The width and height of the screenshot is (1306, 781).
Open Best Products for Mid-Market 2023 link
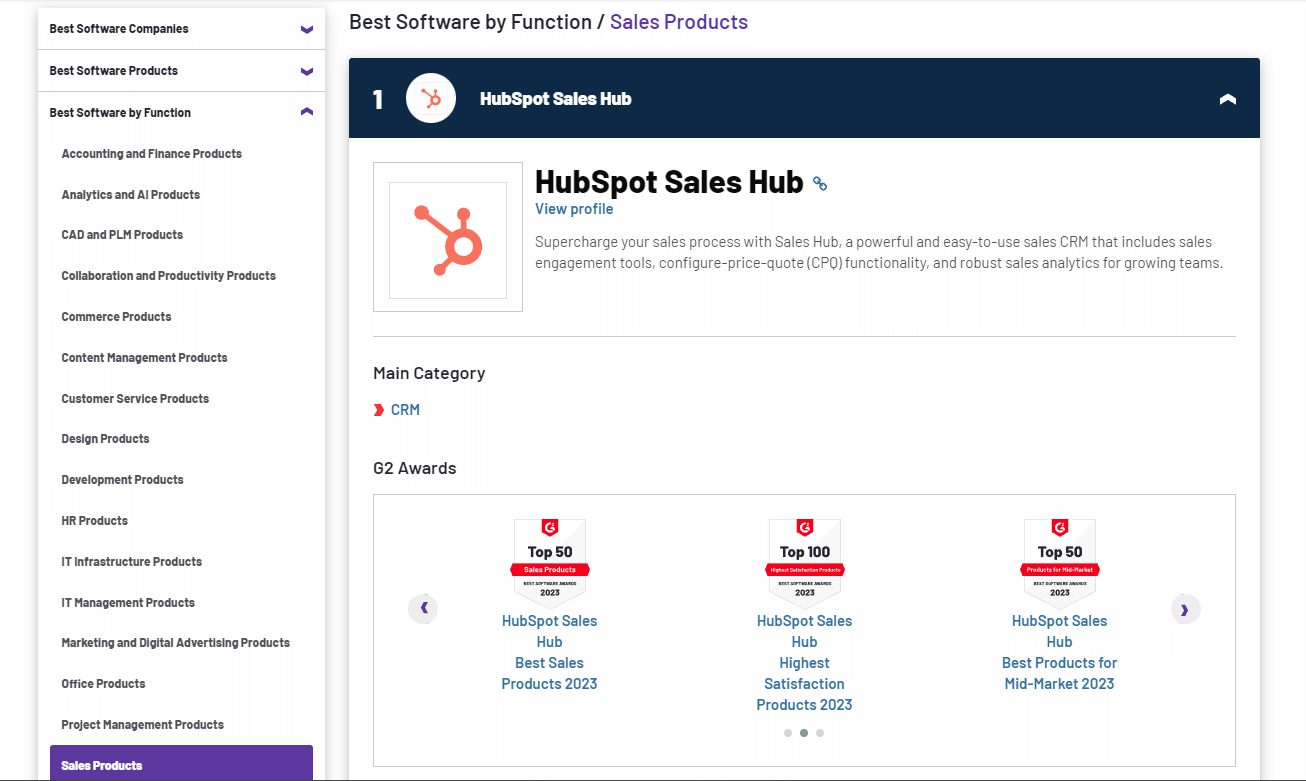[x=1060, y=652]
